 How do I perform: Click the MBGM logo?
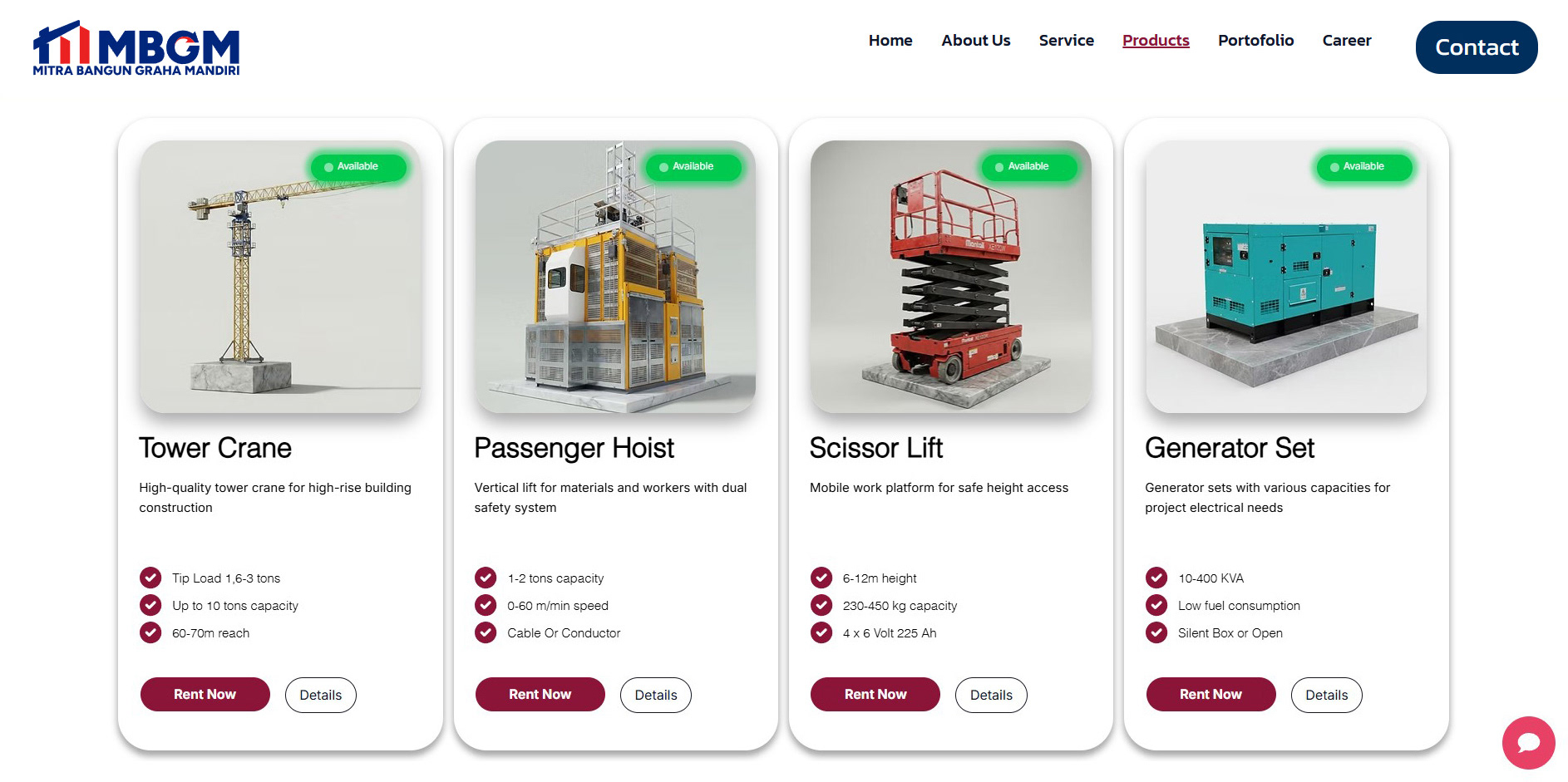136,48
